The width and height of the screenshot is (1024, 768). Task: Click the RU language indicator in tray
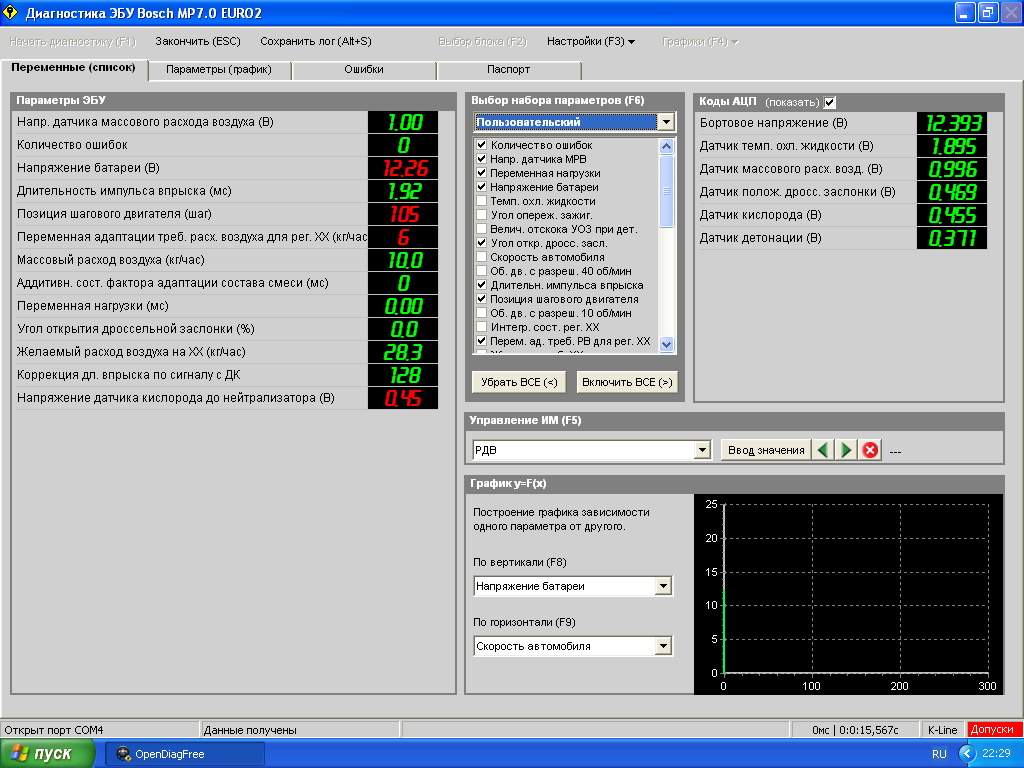[x=939, y=754]
